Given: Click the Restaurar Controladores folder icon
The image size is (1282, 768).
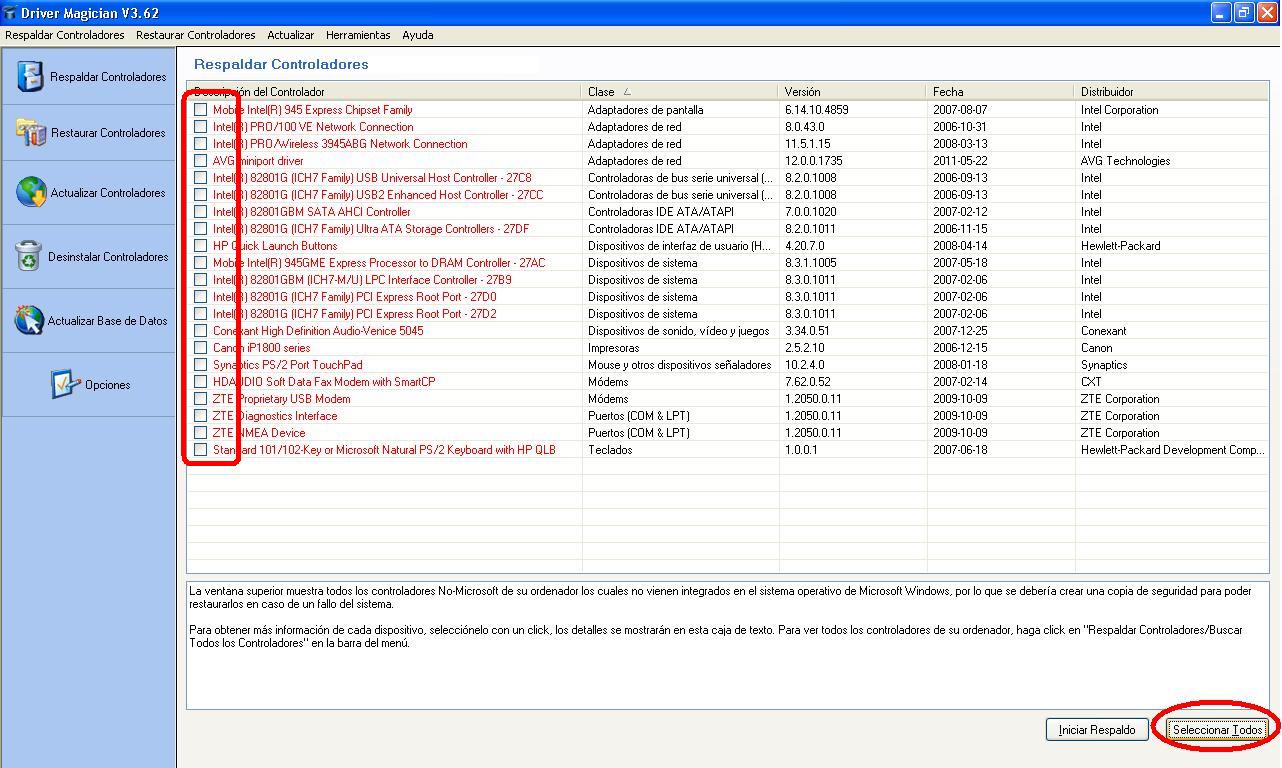Looking at the screenshot, I should click(31, 132).
